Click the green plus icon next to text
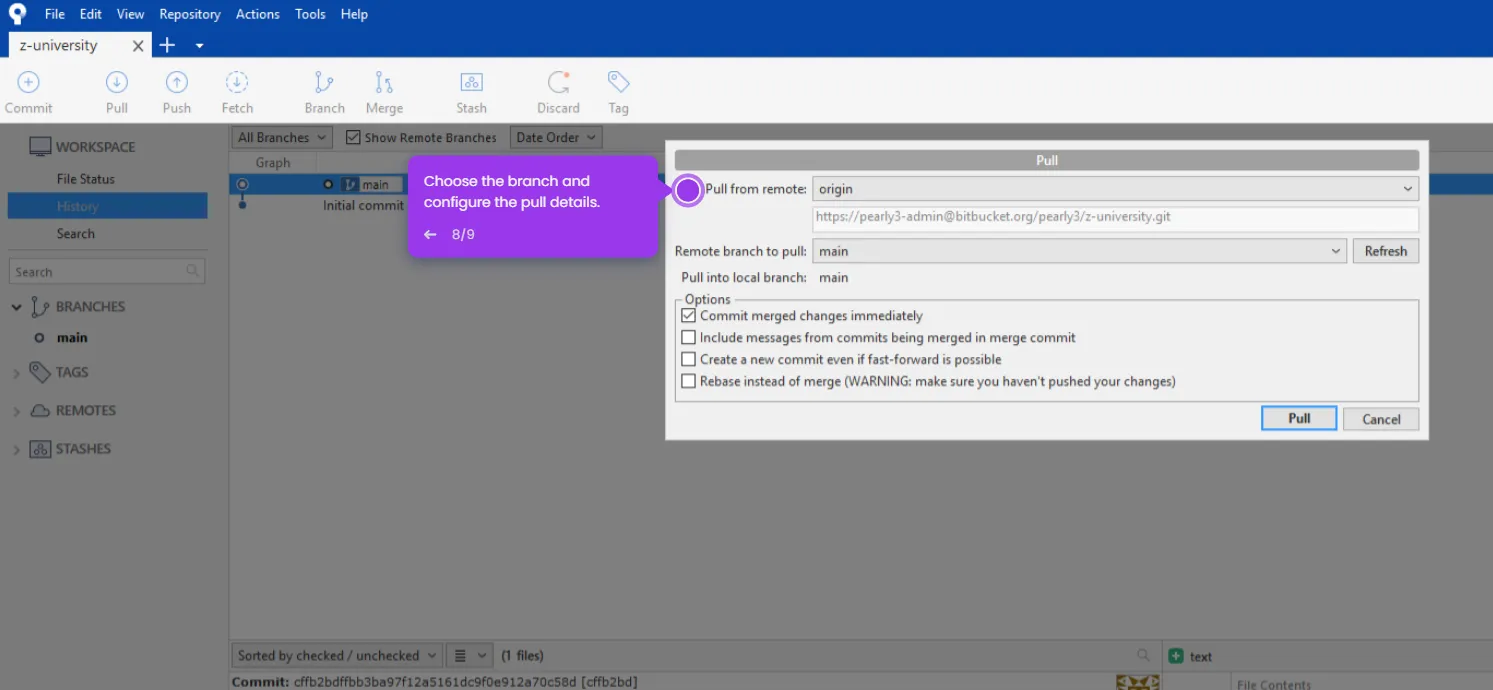Viewport: 1493px width, 690px height. (1176, 656)
